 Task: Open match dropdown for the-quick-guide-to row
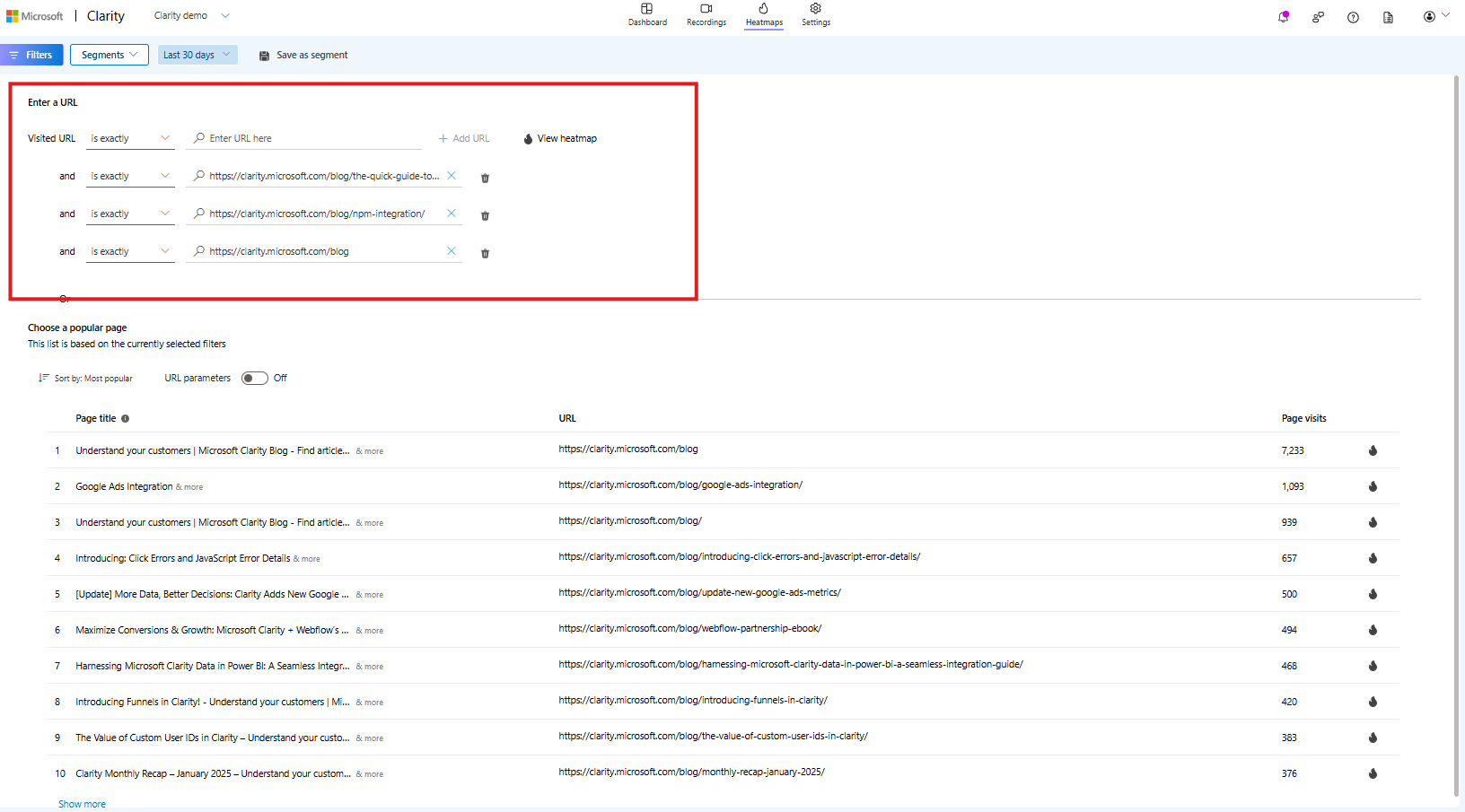[x=130, y=176]
